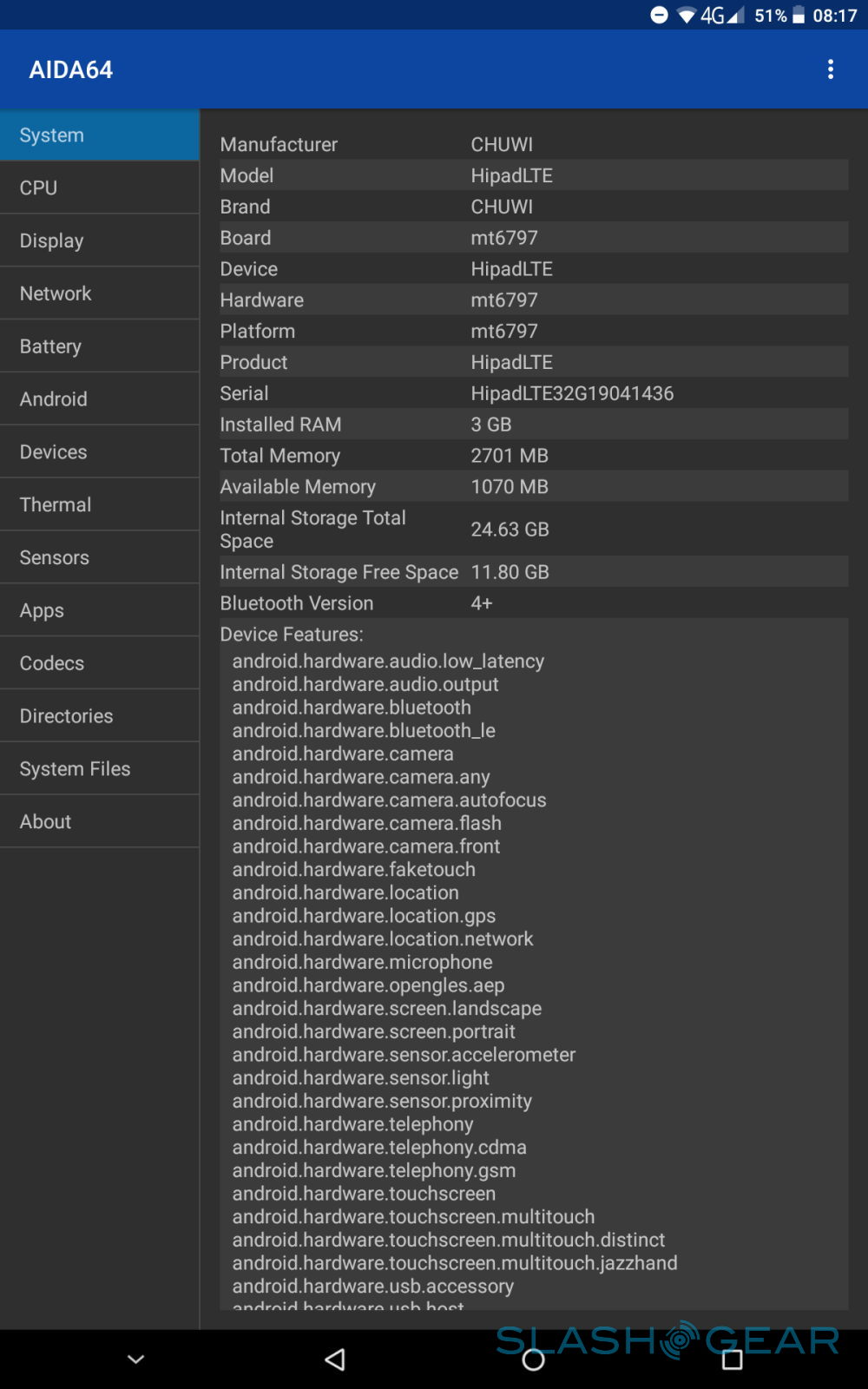Screen dimensions: 868x1389
Task: Hide navigation bar with down chevron
Action: coord(136,1359)
